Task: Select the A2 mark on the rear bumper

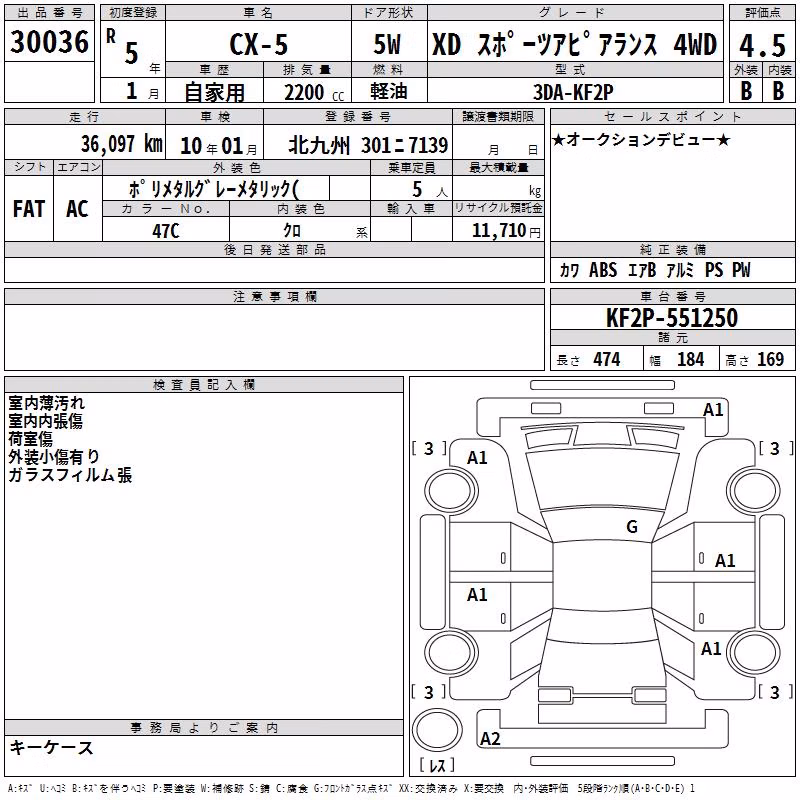Action: click(490, 738)
